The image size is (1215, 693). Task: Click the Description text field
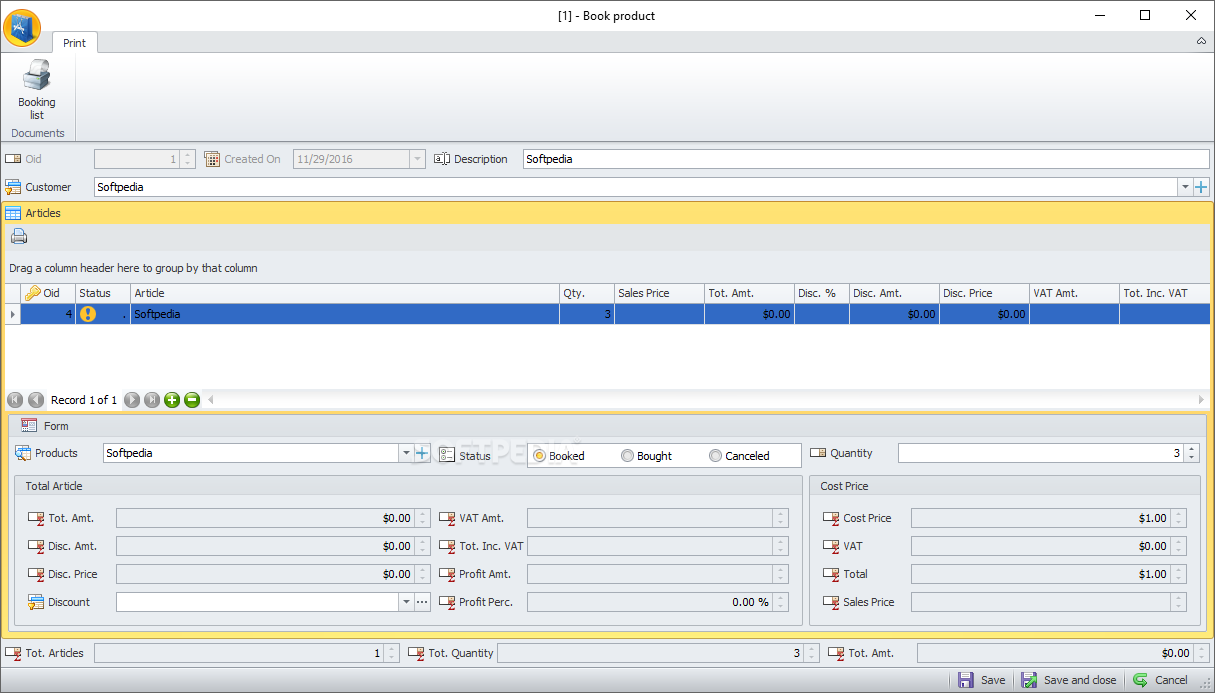(866, 159)
